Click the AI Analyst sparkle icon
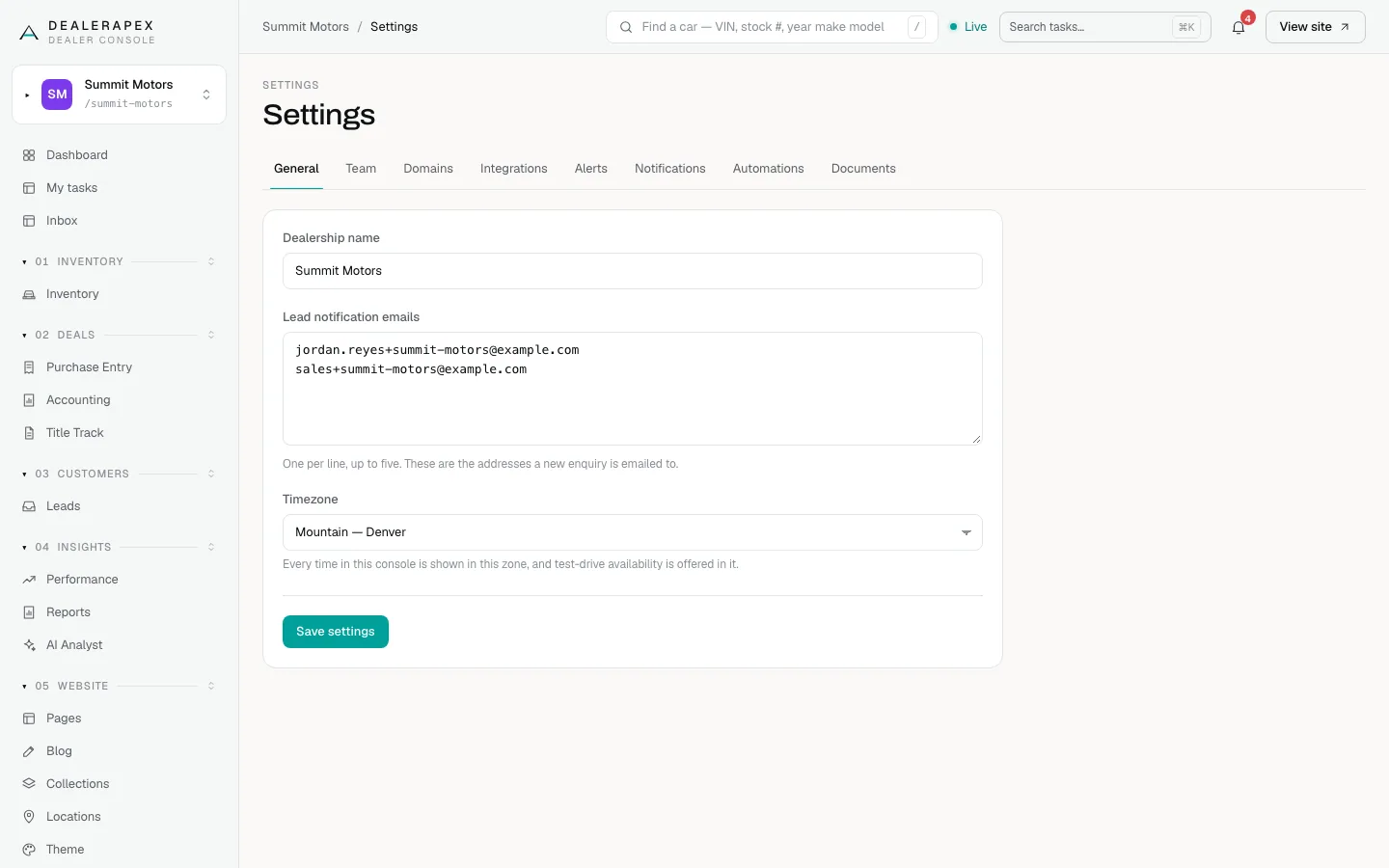This screenshot has height=868, width=1389. [29, 645]
